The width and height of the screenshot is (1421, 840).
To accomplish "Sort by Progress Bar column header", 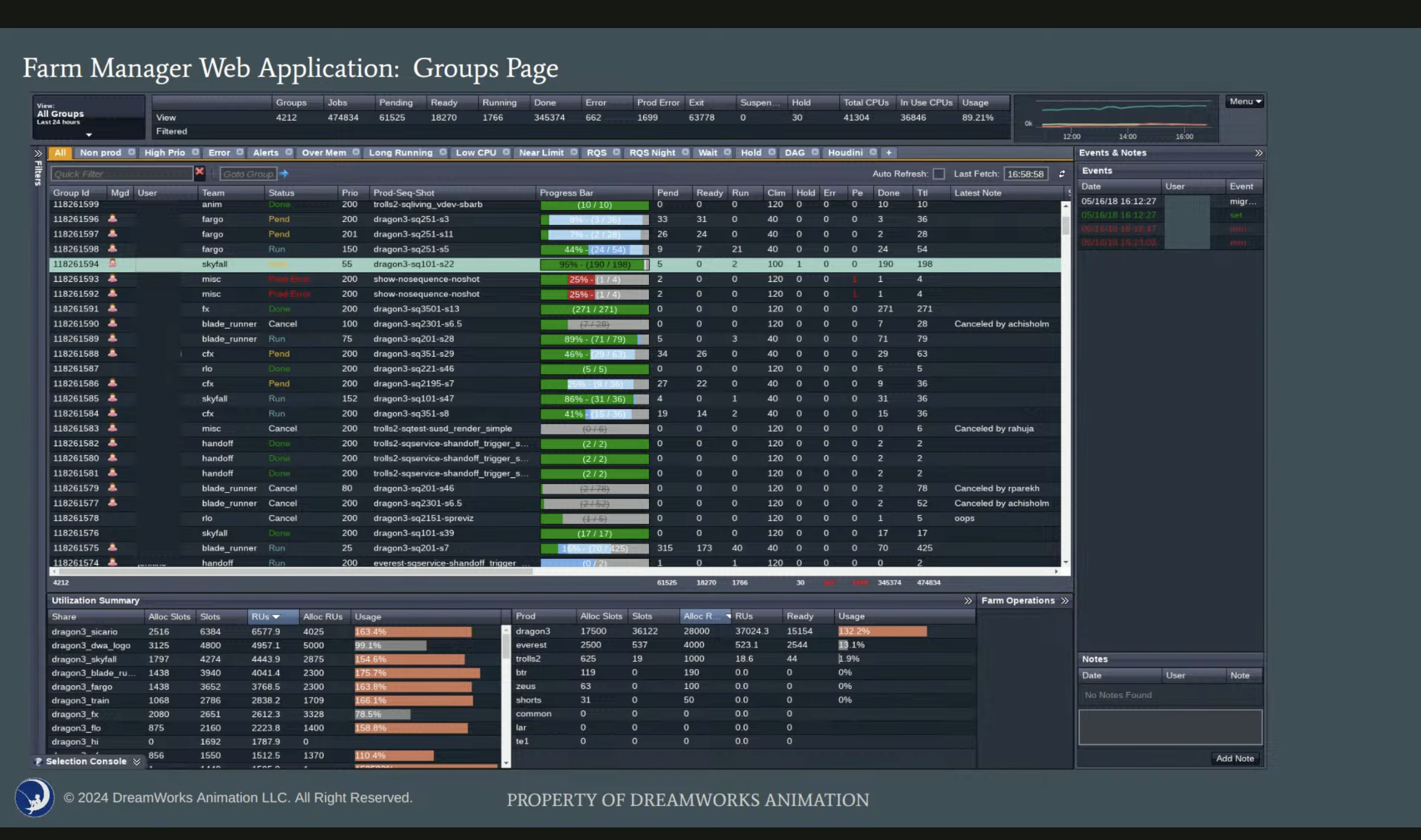I will click(x=594, y=192).
